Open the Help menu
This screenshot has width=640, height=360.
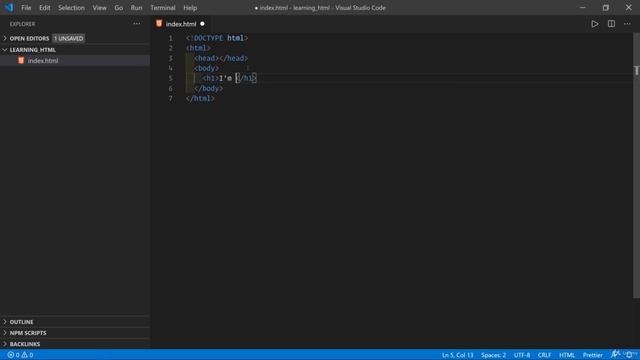pos(190,8)
